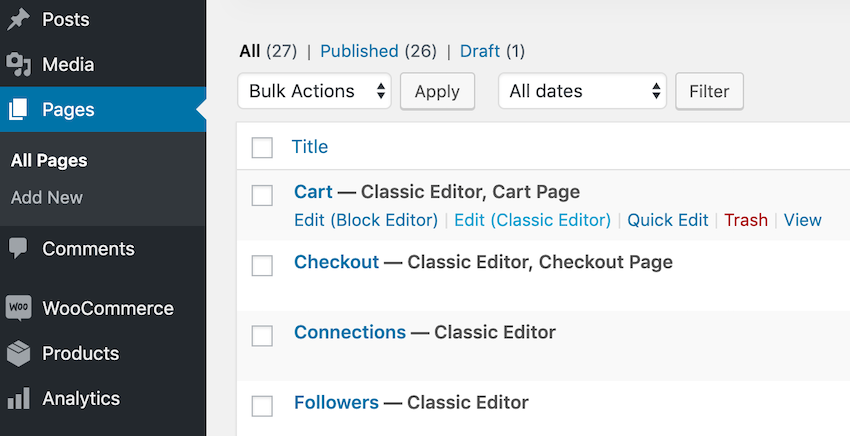Click the Analytics bar chart icon
The image size is (850, 436).
point(19,398)
